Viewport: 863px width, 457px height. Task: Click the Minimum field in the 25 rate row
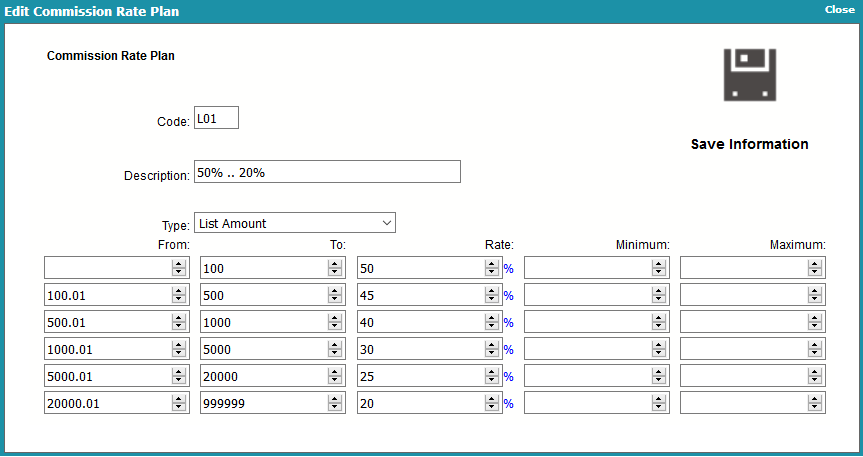click(597, 376)
